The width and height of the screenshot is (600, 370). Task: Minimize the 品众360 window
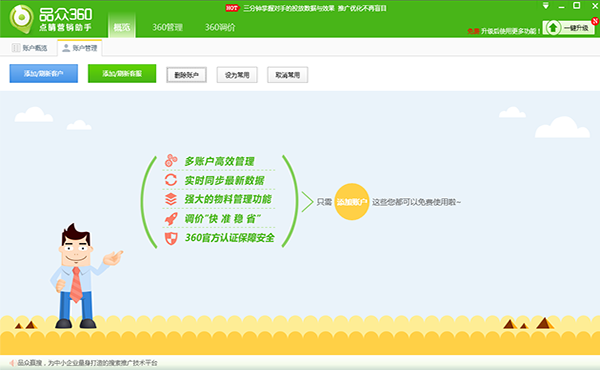[561, 7]
